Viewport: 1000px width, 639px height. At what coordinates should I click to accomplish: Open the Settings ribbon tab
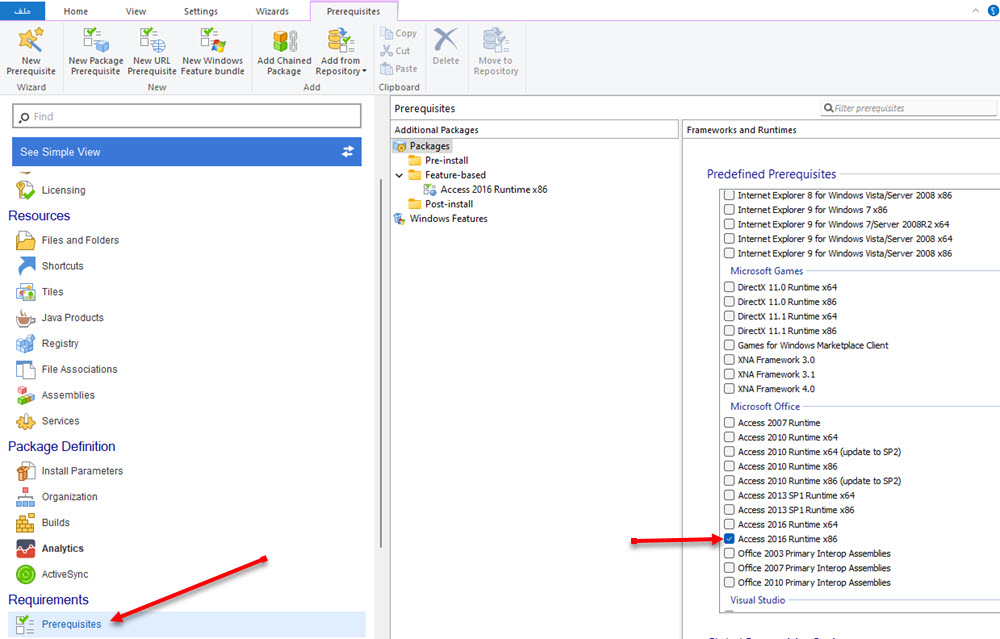201,11
